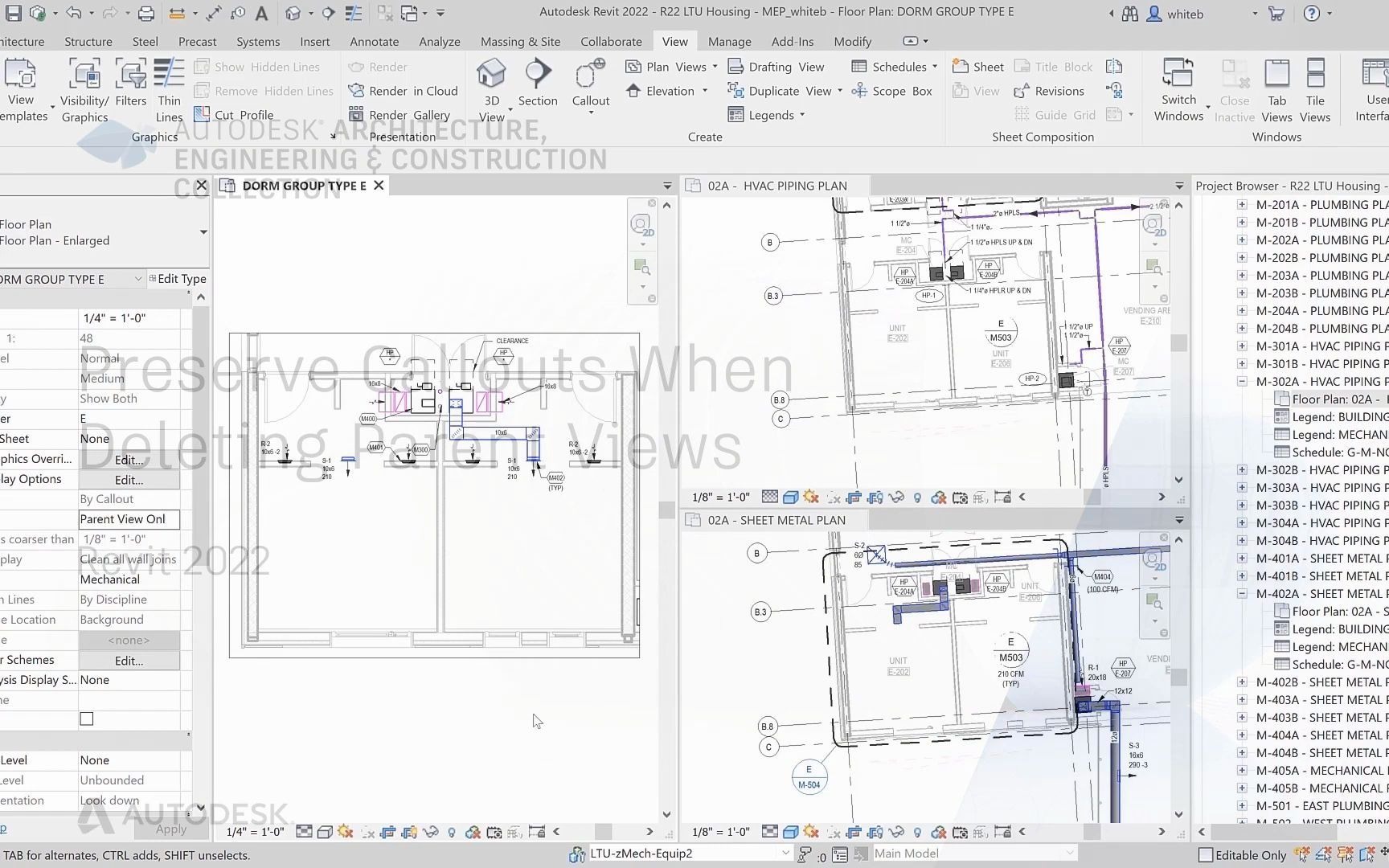Image resolution: width=1389 pixels, height=868 pixels.
Task: Click the Apply button in Properties
Action: (x=170, y=829)
